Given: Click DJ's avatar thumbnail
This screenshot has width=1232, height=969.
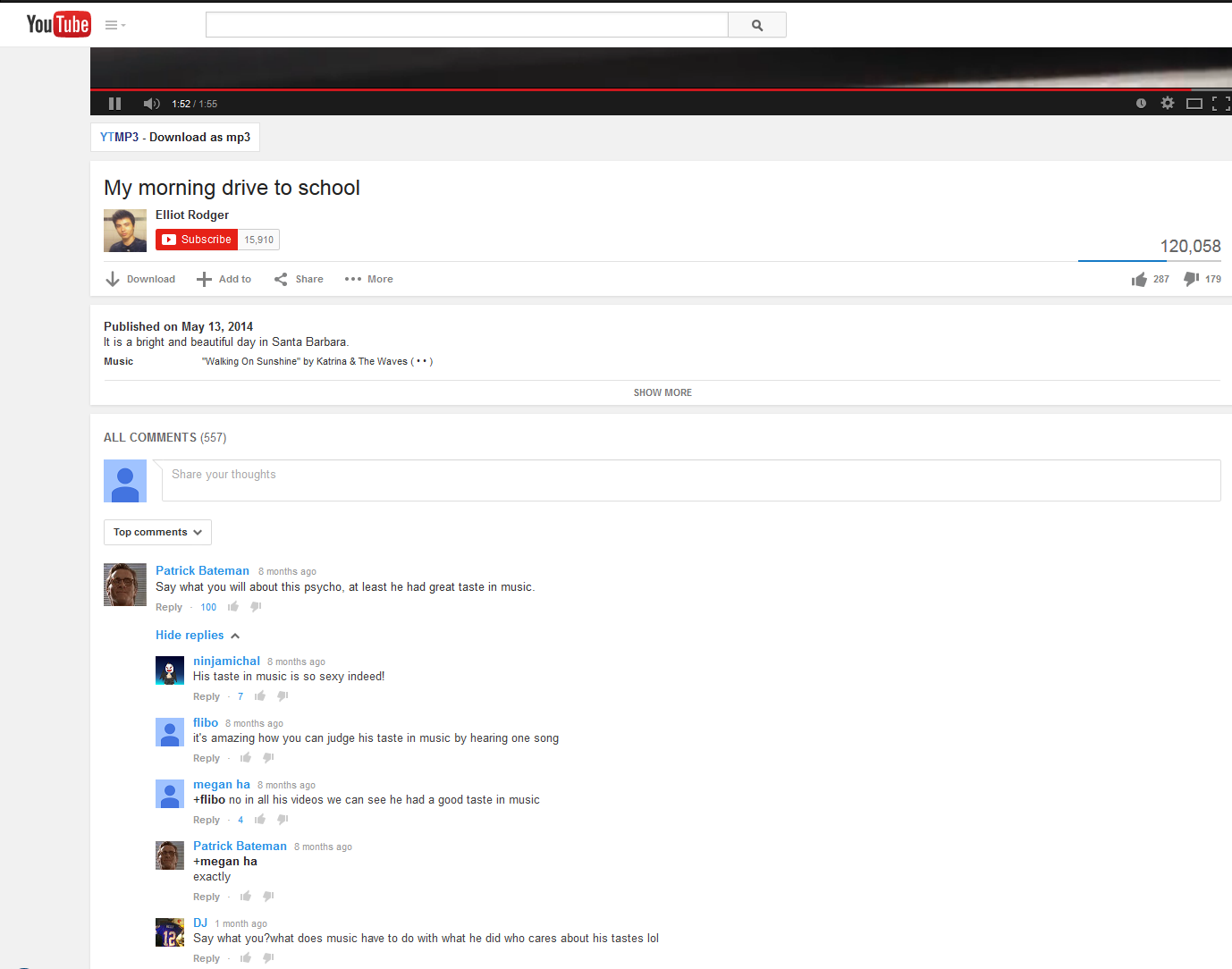Looking at the screenshot, I should pyautogui.click(x=170, y=932).
